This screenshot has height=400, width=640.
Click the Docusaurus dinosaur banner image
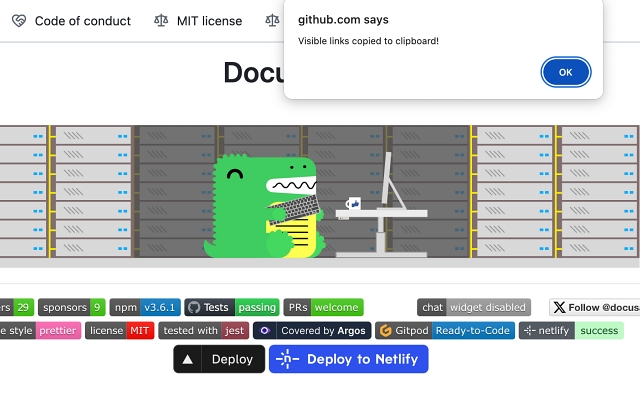320,196
